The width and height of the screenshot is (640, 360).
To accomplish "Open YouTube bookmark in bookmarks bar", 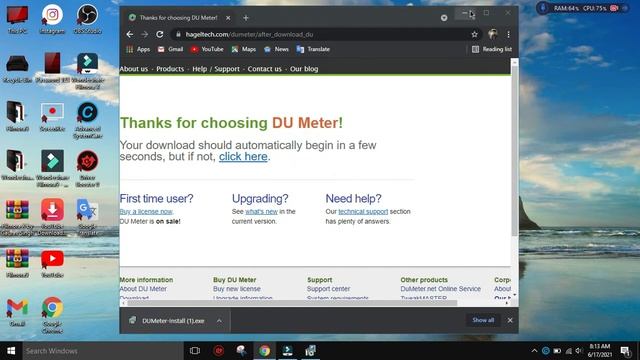I will click(x=207, y=49).
